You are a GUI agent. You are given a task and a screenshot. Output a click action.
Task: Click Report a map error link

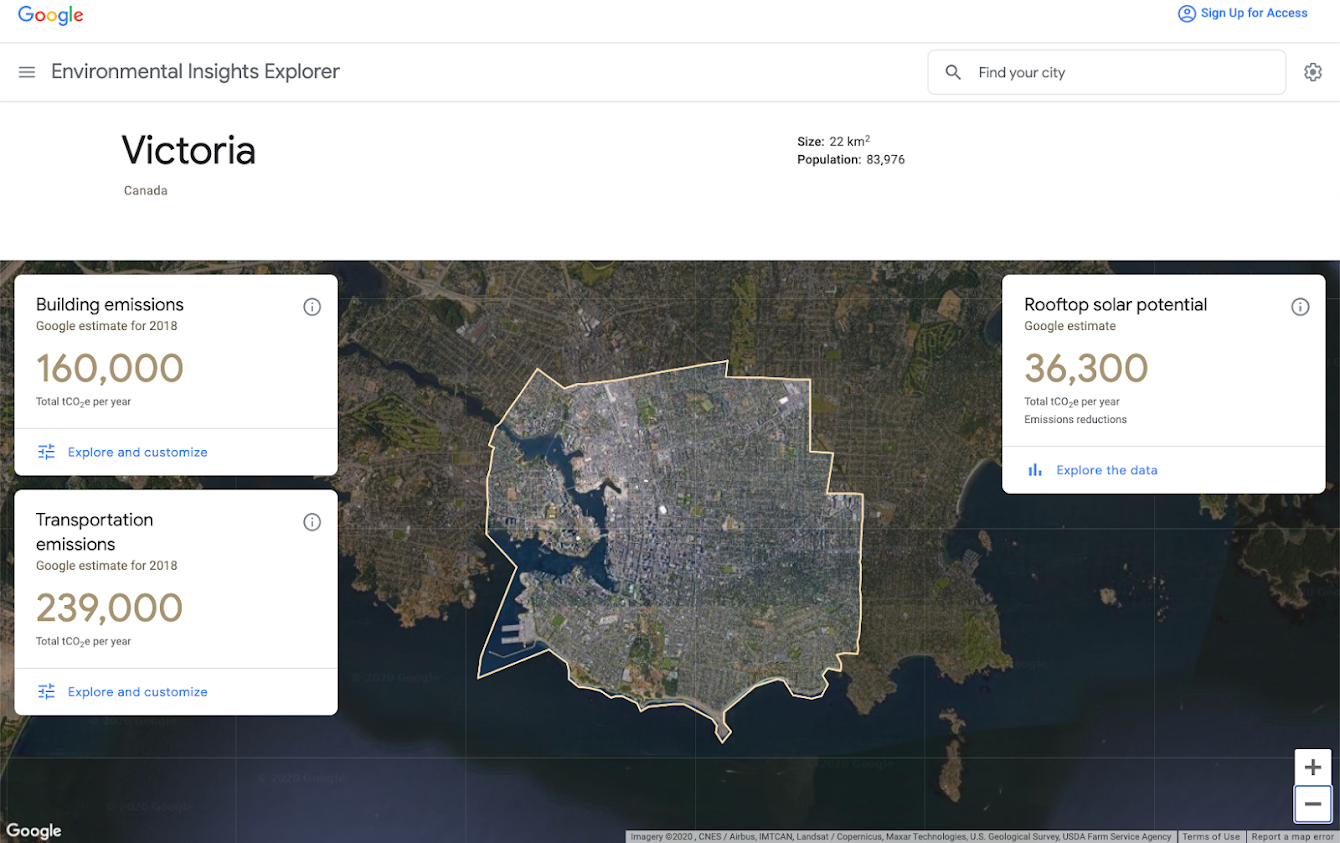(1293, 837)
